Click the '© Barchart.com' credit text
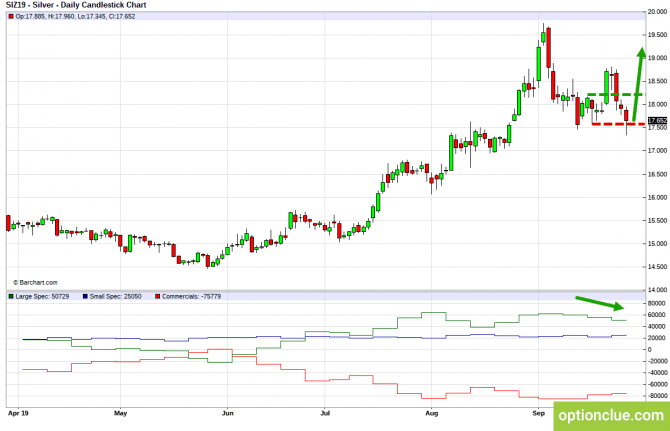 pyautogui.click(x=35, y=282)
